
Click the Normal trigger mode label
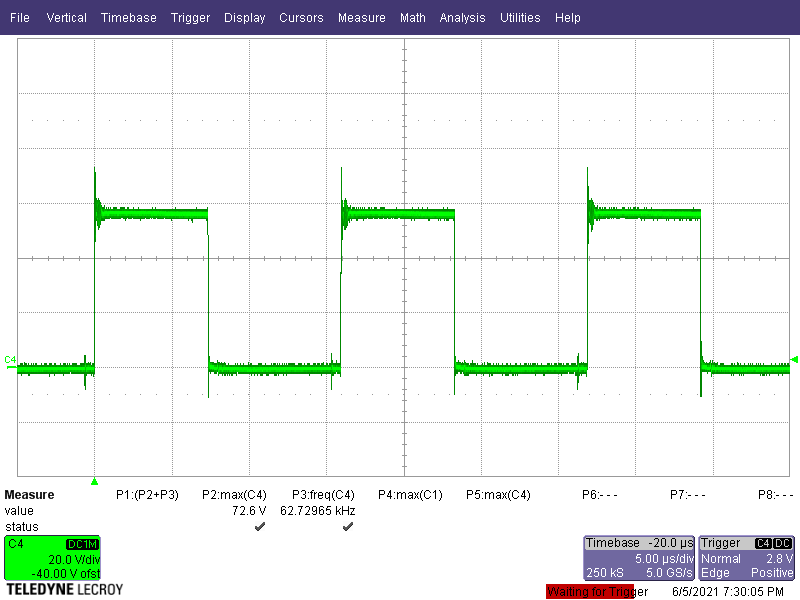(x=721, y=559)
